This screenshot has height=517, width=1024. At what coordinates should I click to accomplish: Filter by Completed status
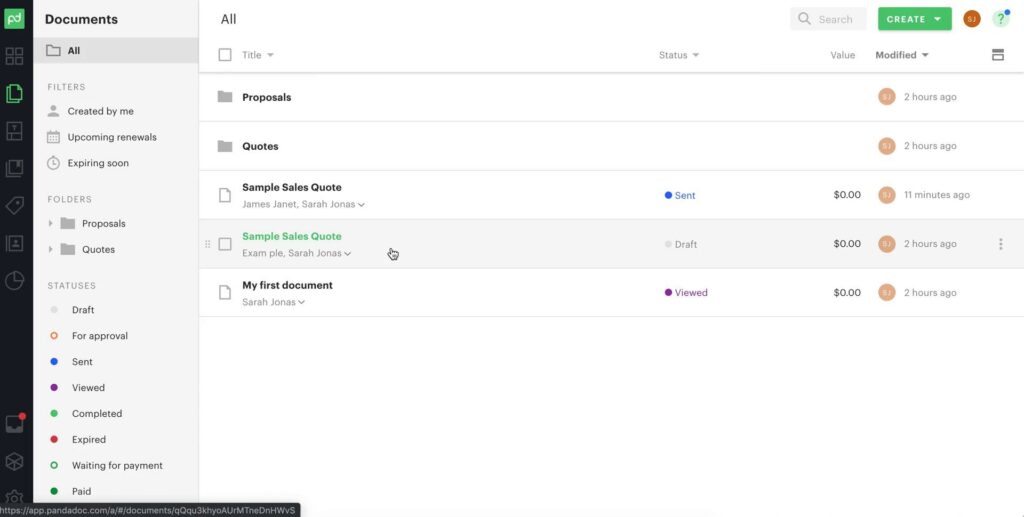pyautogui.click(x=96, y=414)
